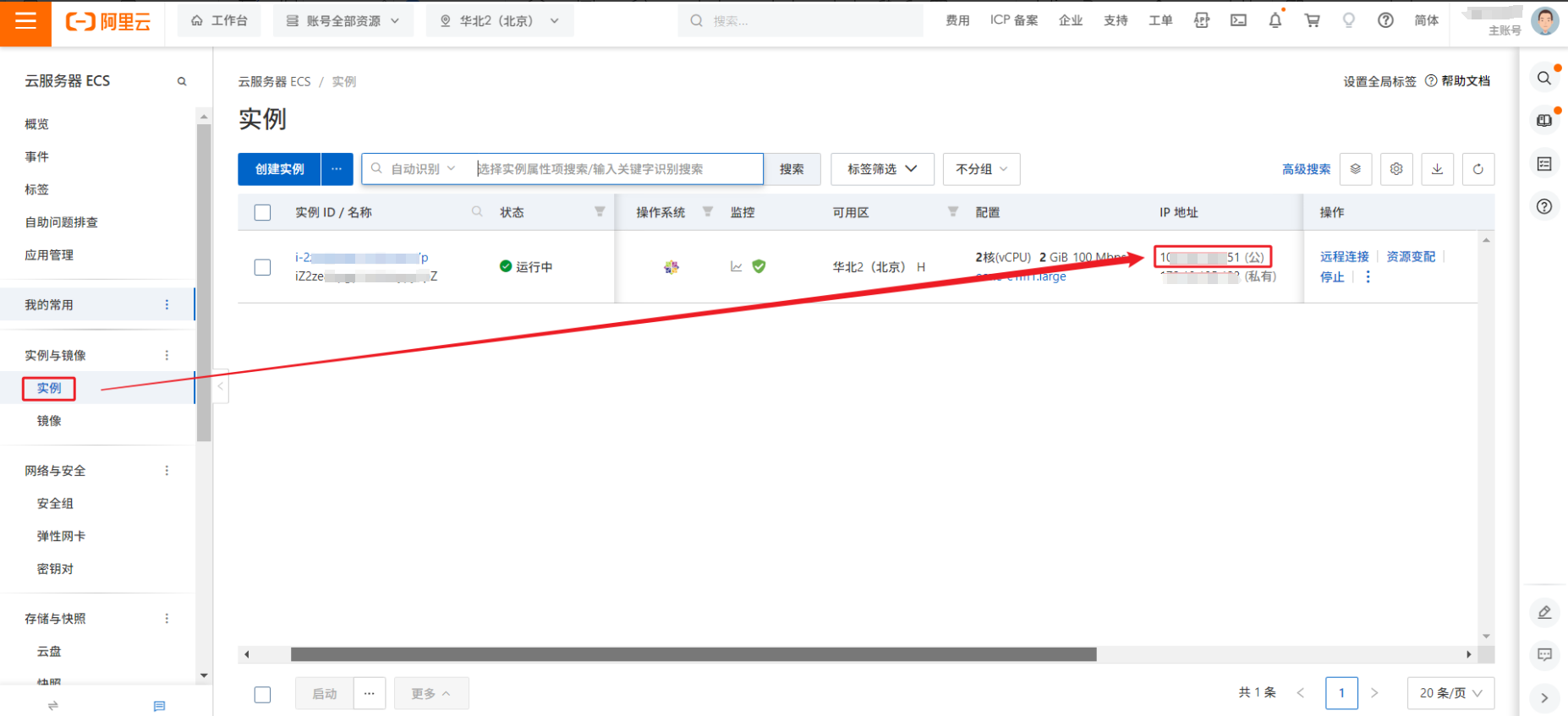Click the green security shield icon

point(759,266)
